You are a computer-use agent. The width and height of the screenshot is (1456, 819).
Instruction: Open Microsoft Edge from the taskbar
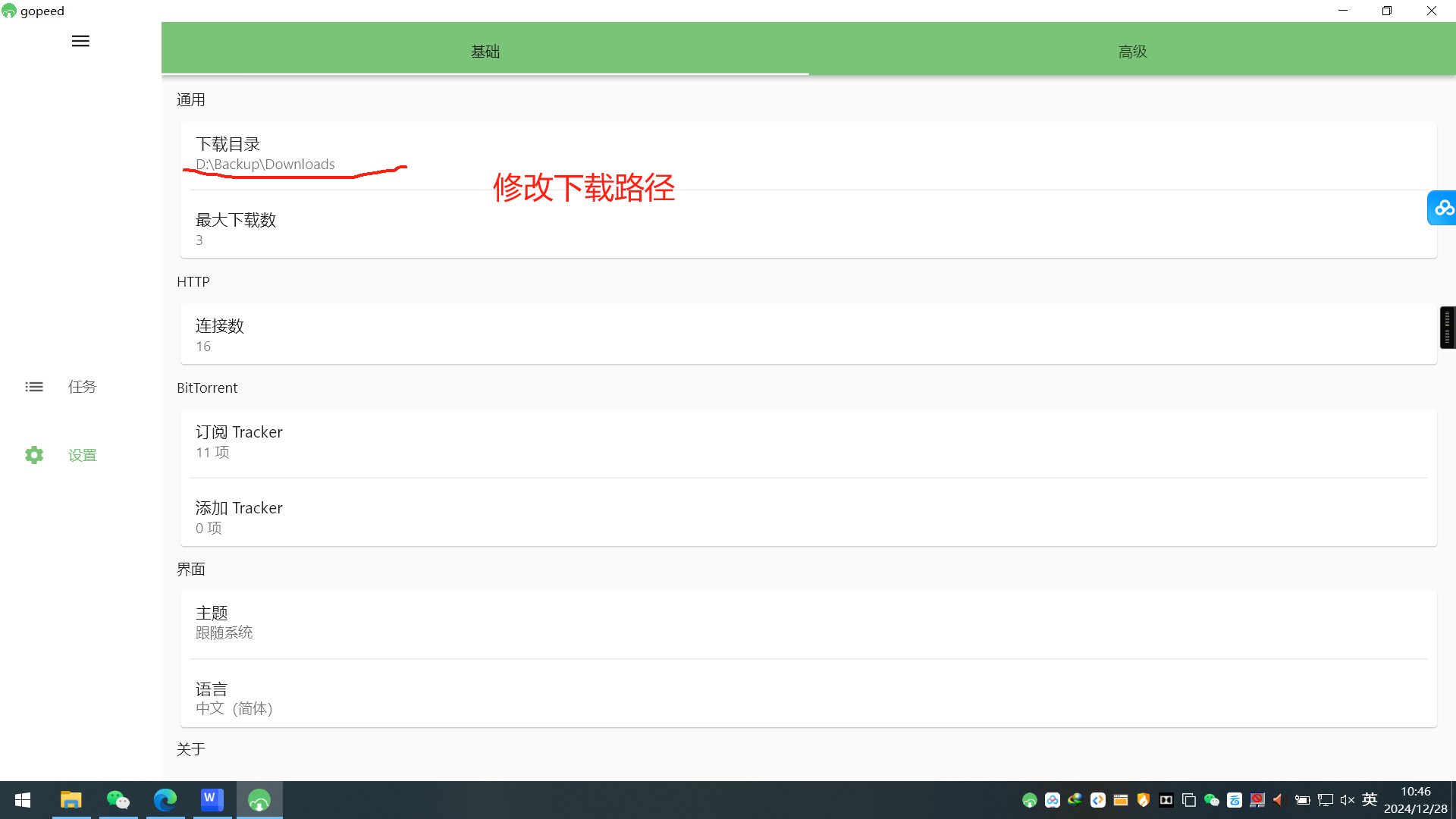point(165,799)
